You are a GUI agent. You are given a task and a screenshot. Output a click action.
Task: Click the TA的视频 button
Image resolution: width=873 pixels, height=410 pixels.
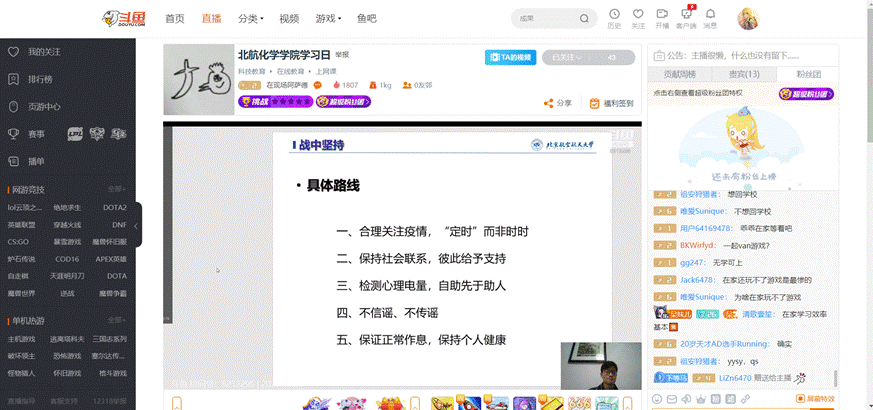pos(511,58)
